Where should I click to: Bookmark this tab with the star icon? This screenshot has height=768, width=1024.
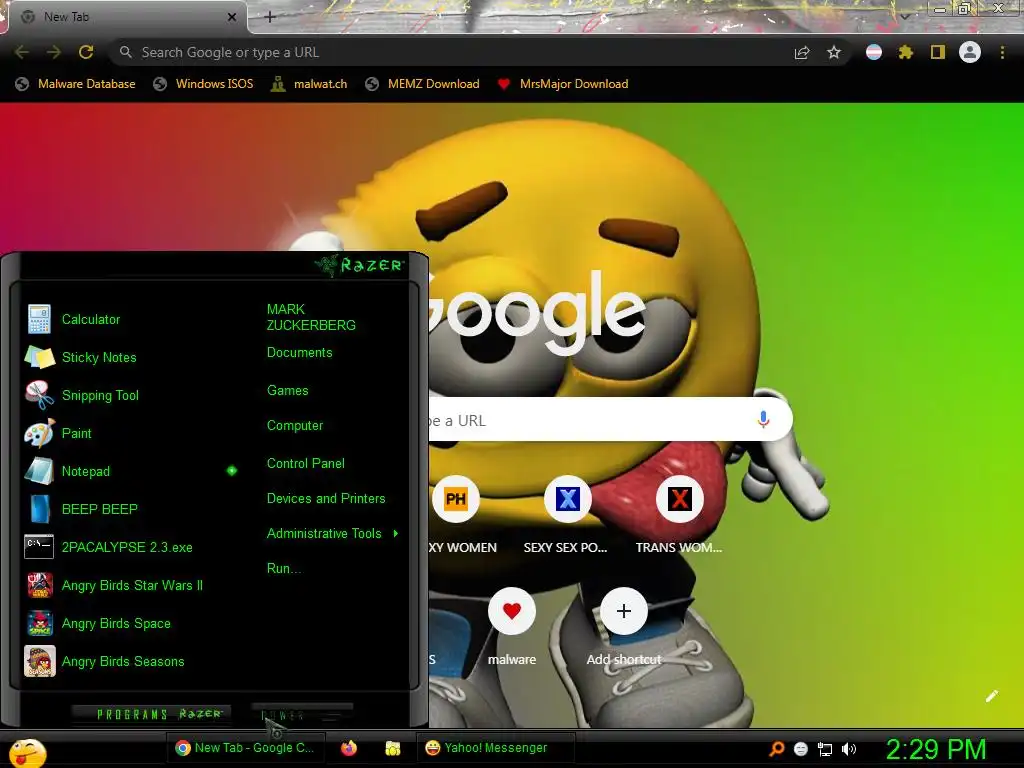[834, 52]
